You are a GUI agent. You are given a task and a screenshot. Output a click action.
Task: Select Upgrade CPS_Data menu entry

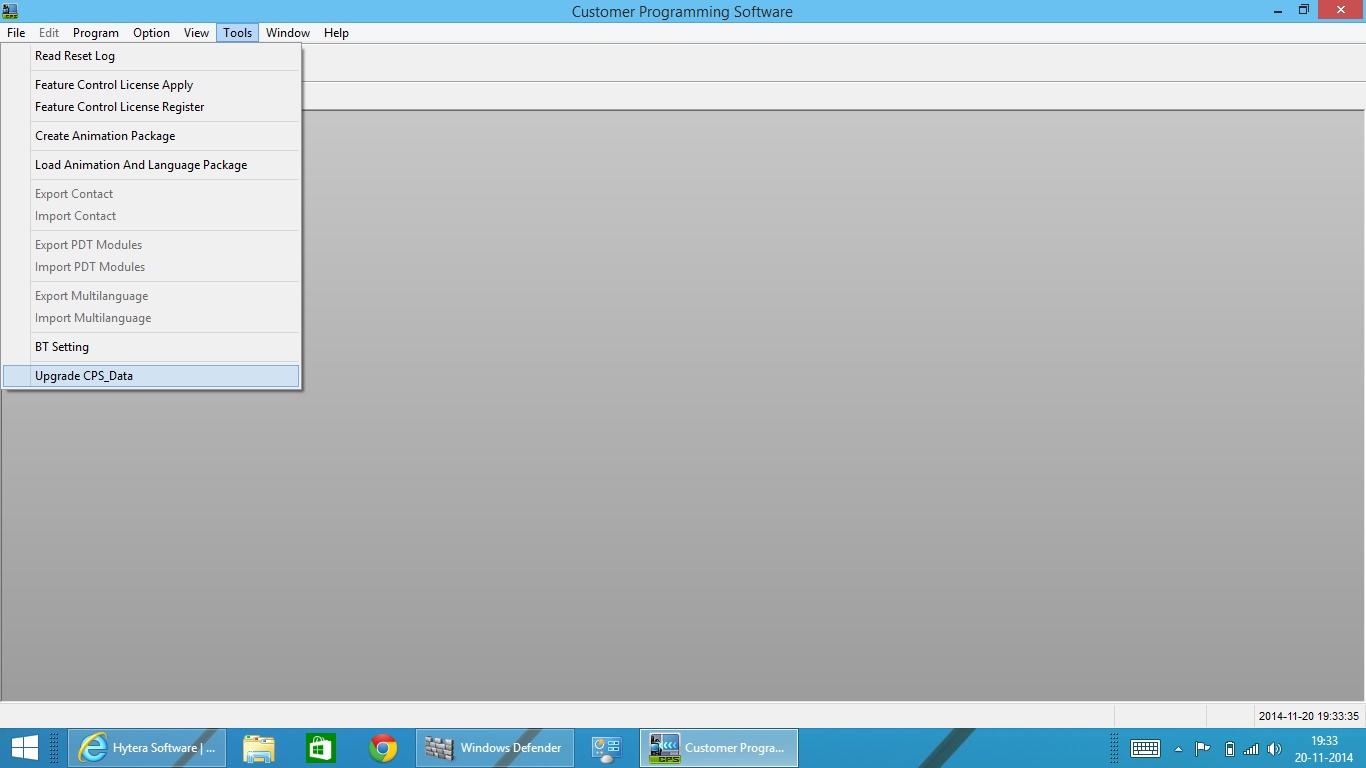pyautogui.click(x=151, y=376)
